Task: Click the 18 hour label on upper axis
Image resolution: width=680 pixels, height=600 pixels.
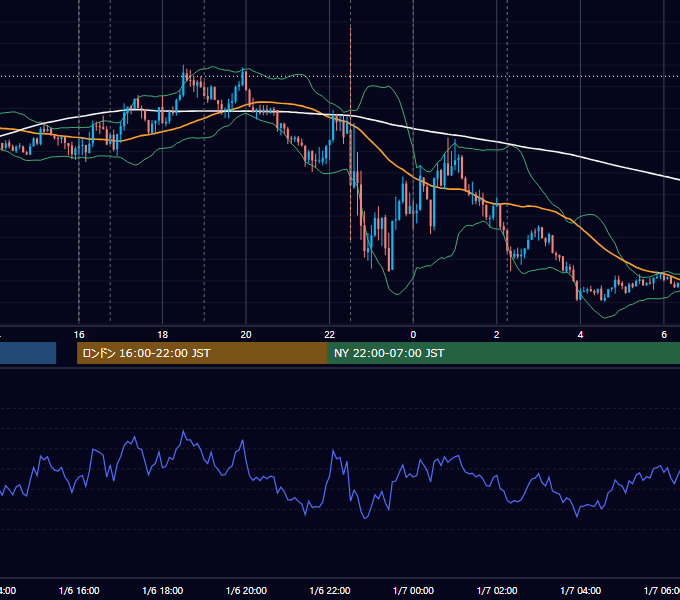Action: click(x=163, y=334)
